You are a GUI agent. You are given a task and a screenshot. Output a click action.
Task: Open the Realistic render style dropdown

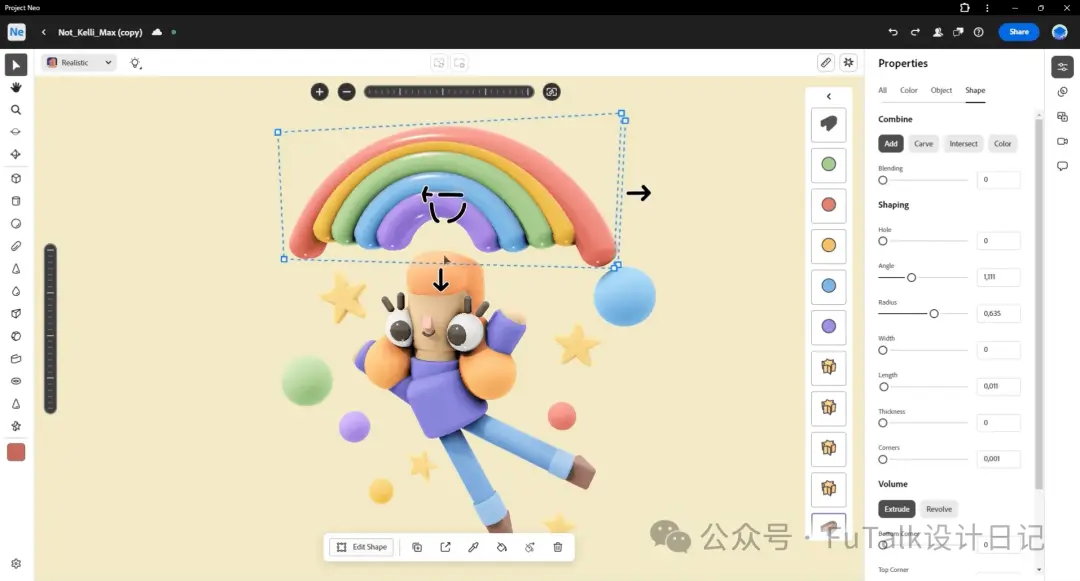coord(79,63)
